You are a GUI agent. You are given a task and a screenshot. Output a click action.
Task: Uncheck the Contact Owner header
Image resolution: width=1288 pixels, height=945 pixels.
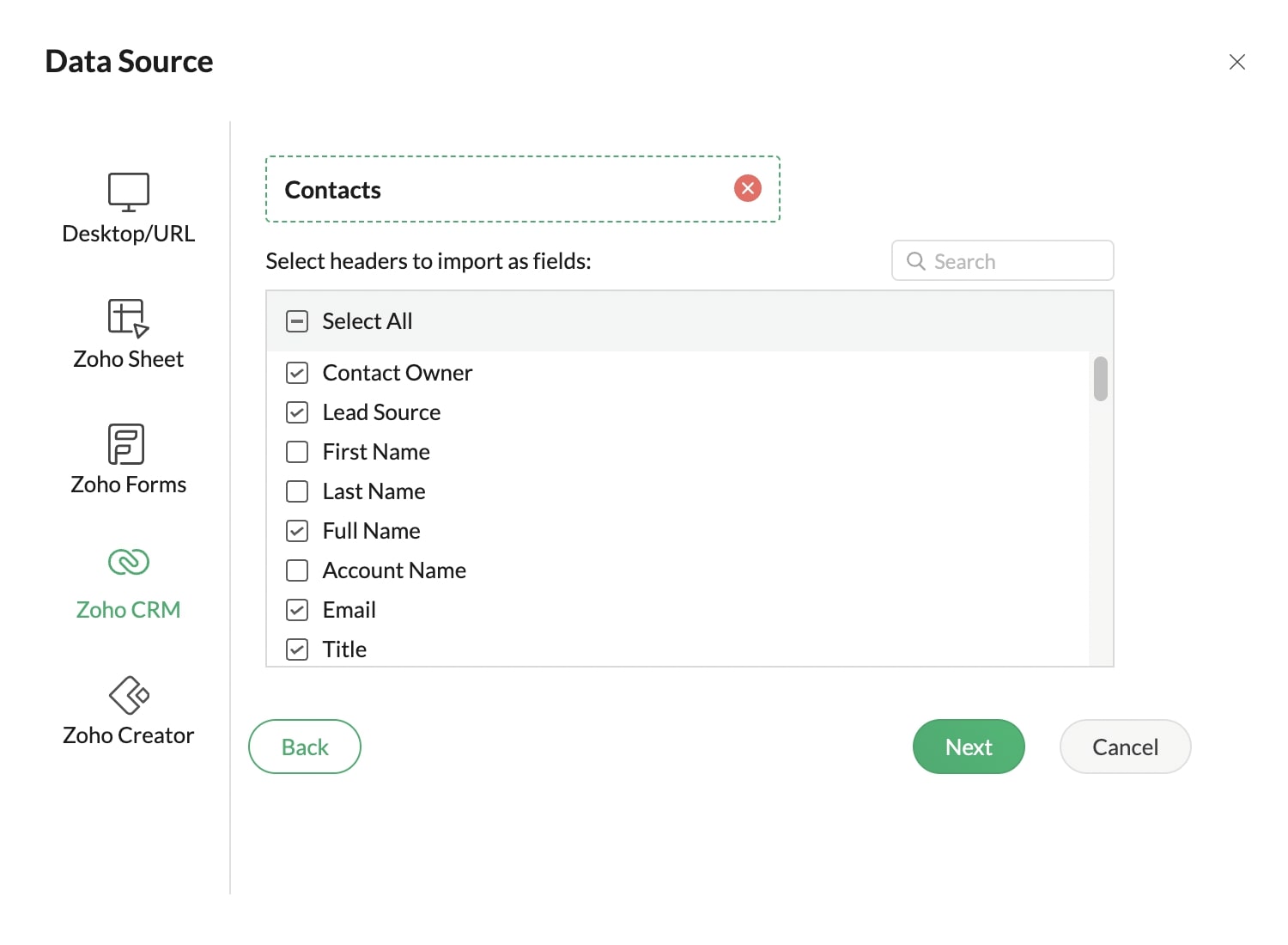click(296, 373)
